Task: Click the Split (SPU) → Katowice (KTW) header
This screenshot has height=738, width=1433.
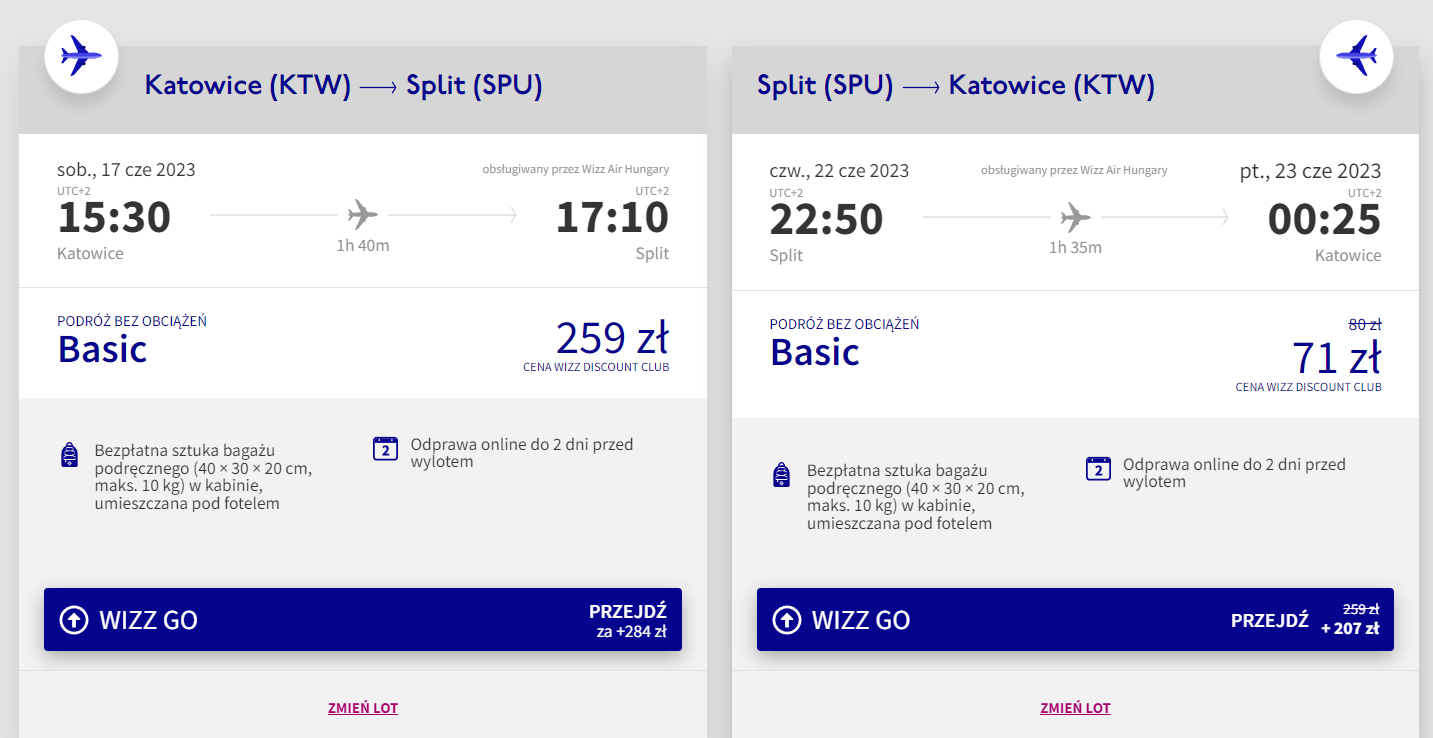Action: tap(956, 85)
